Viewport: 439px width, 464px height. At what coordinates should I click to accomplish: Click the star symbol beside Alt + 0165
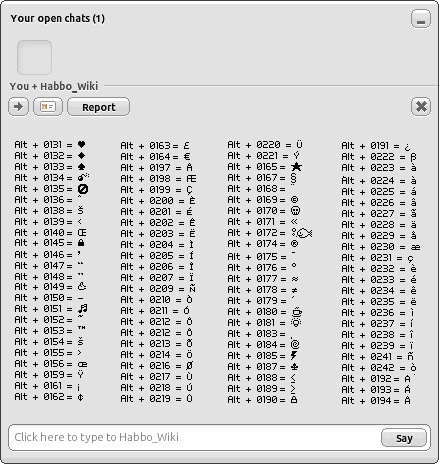(296, 167)
